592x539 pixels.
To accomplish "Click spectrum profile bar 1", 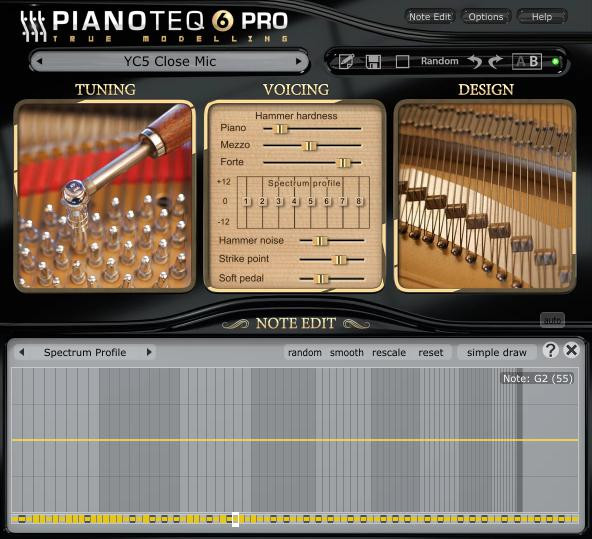I will click(246, 202).
